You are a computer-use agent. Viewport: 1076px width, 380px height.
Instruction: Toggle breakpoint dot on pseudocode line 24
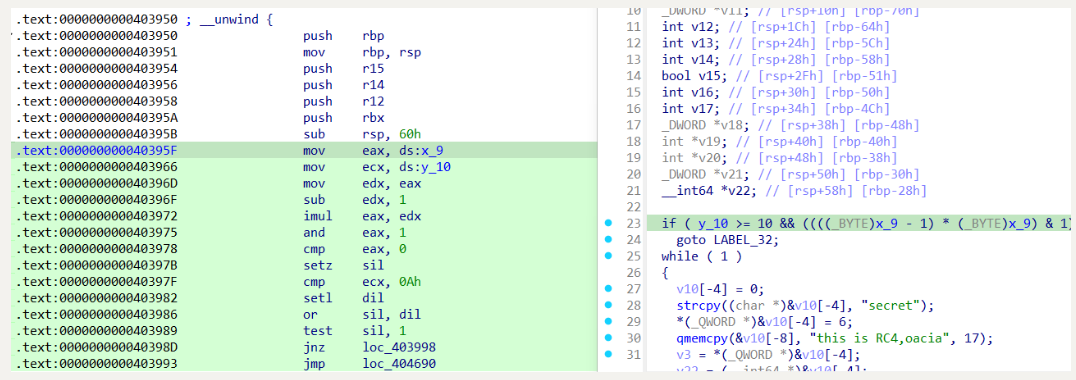pyautogui.click(x=608, y=239)
